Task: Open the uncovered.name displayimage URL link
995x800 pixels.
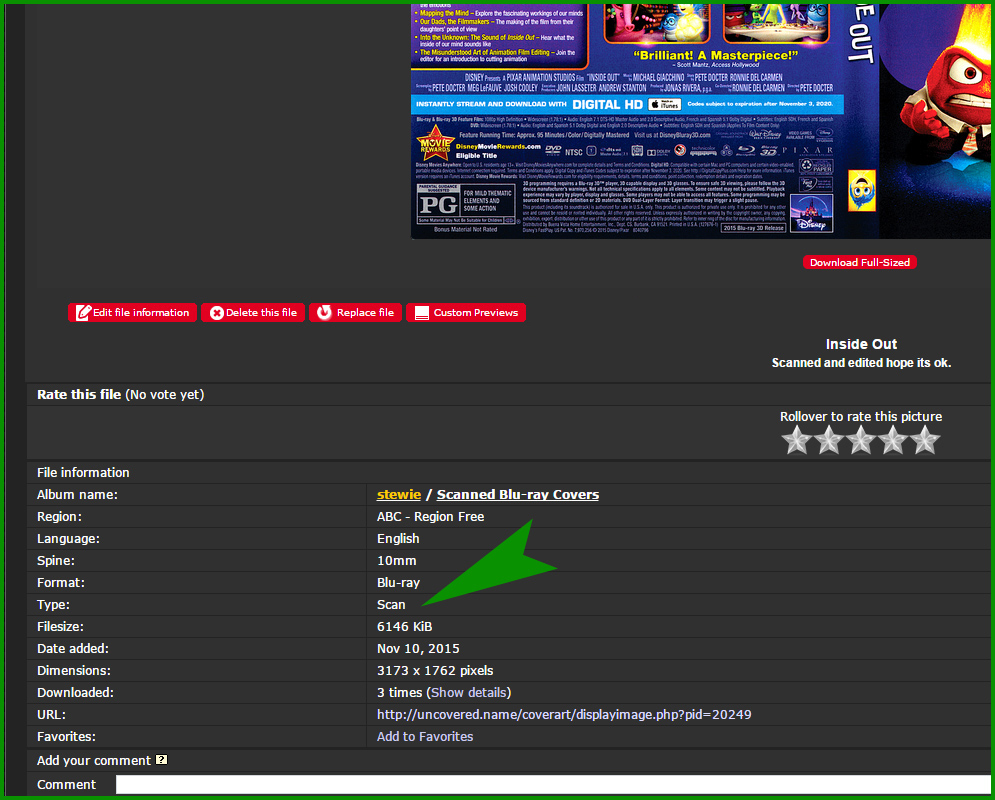Action: coord(564,715)
